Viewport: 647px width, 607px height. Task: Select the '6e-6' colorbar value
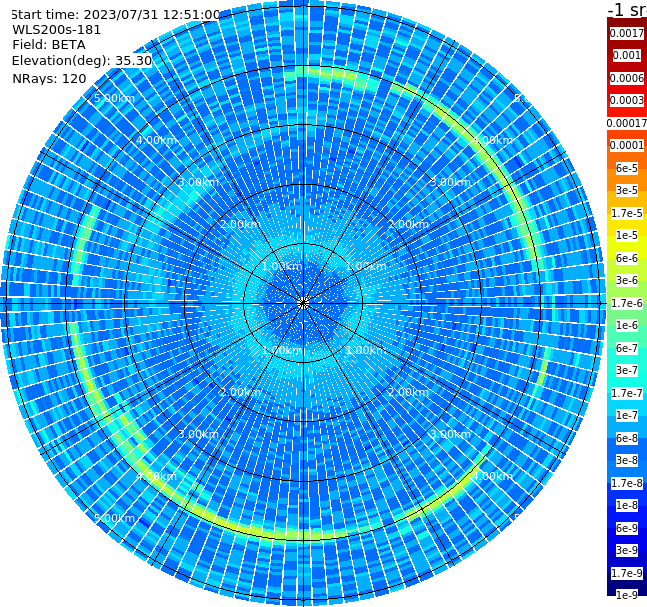[627, 258]
